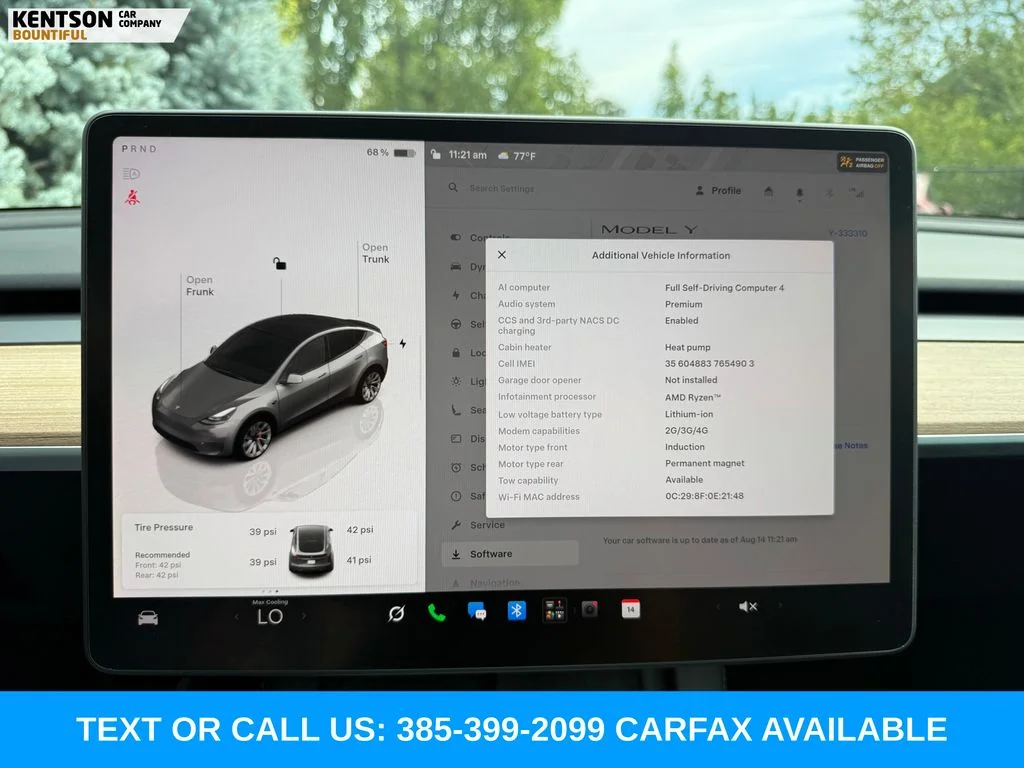Tap the red seatbelt warning icon

(x=132, y=197)
